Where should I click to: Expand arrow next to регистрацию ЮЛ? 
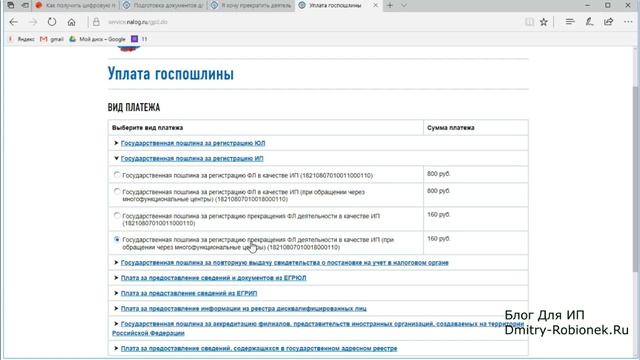point(116,143)
